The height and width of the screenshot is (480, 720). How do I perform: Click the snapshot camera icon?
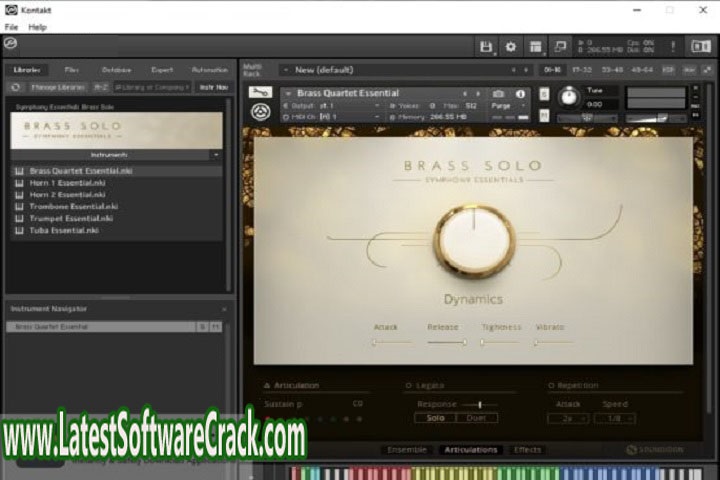pos(498,94)
